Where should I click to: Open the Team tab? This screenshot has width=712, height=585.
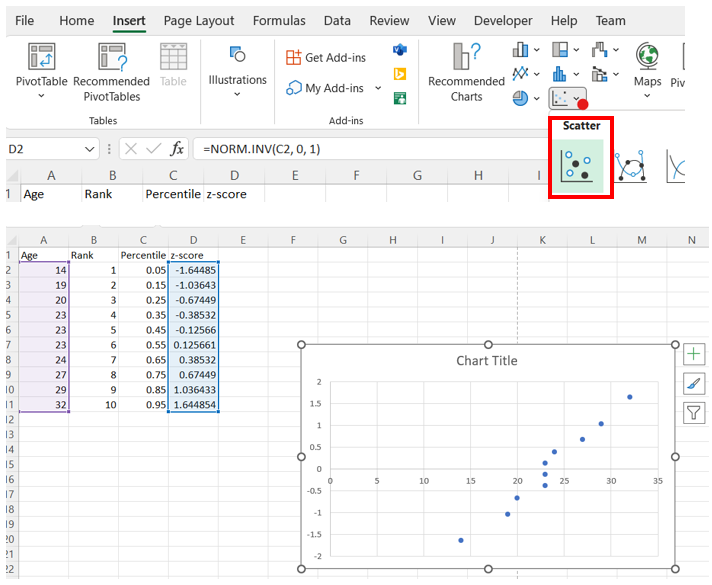click(611, 21)
